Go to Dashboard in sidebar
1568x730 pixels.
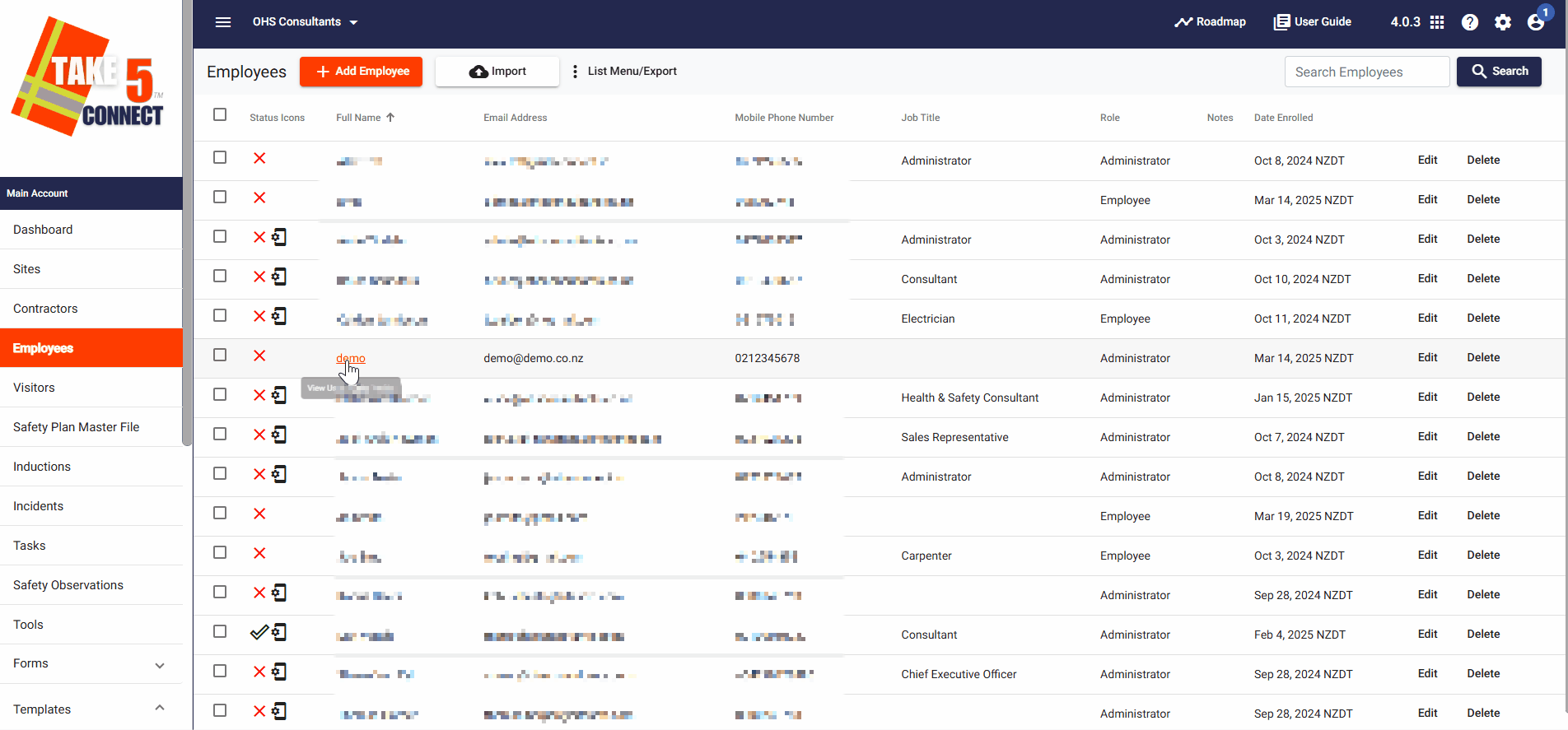point(91,230)
